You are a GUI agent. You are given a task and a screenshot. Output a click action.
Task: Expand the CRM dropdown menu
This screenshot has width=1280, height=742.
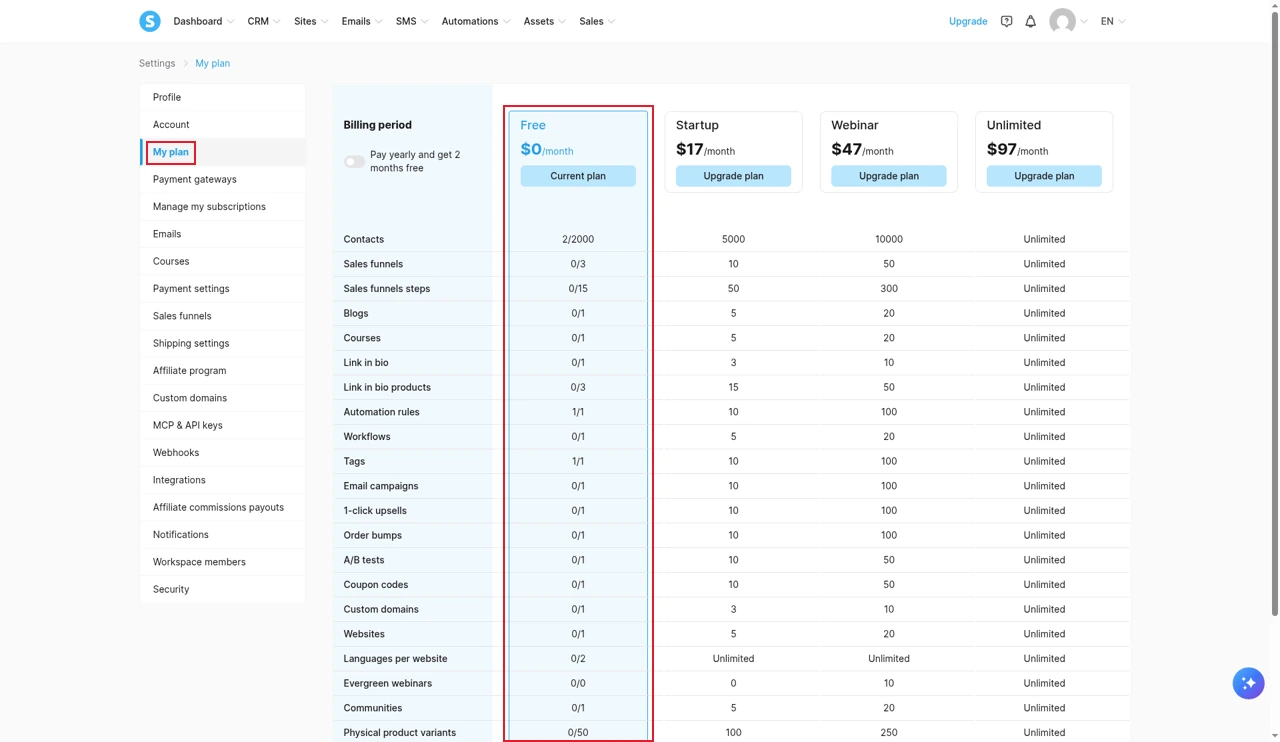tap(264, 21)
